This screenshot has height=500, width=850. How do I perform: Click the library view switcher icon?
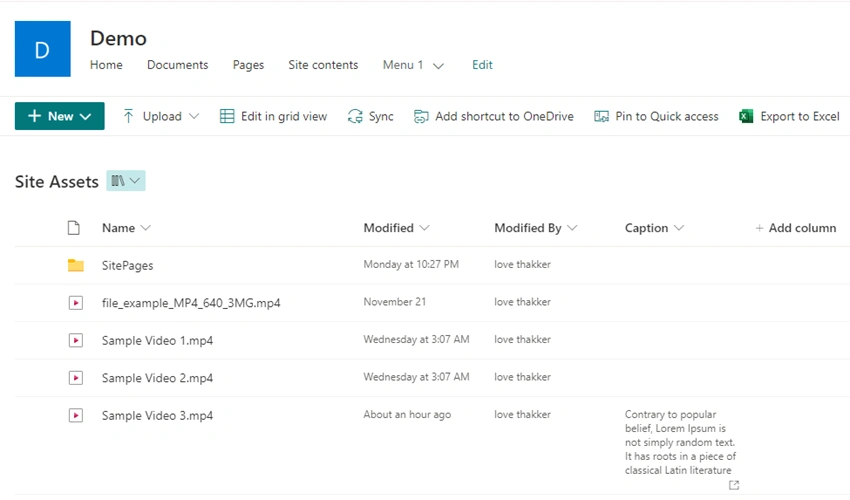118,181
